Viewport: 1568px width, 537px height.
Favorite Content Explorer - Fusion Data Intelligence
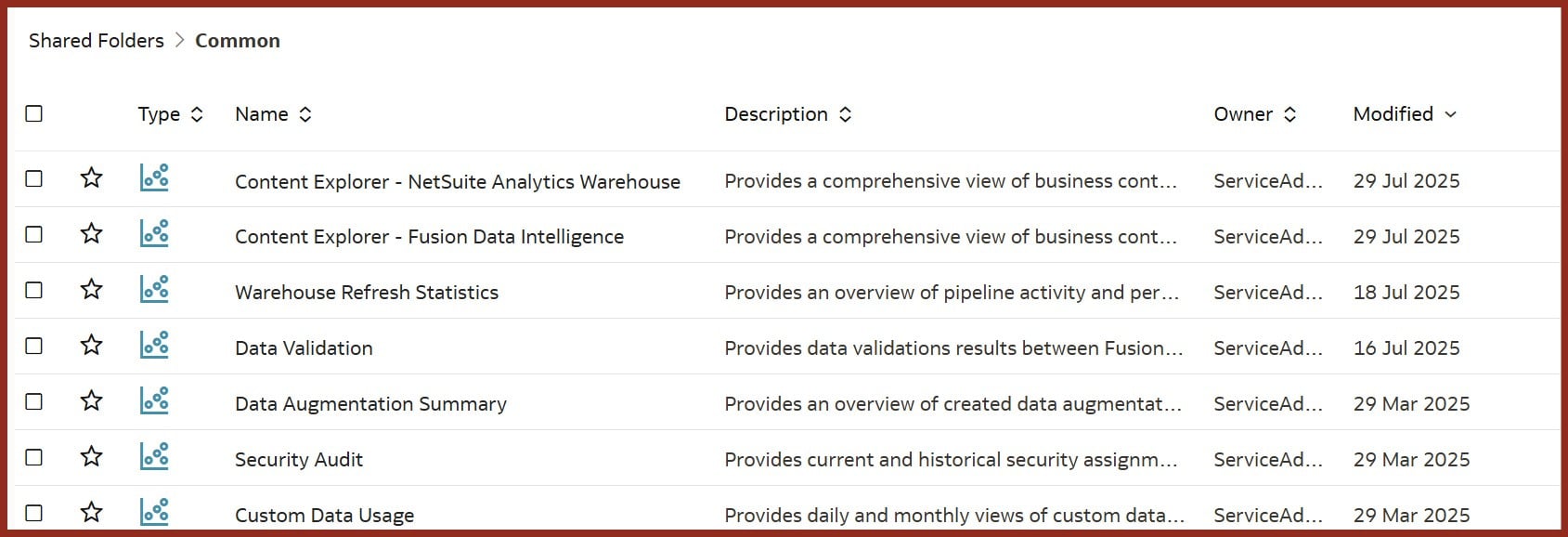(x=91, y=234)
